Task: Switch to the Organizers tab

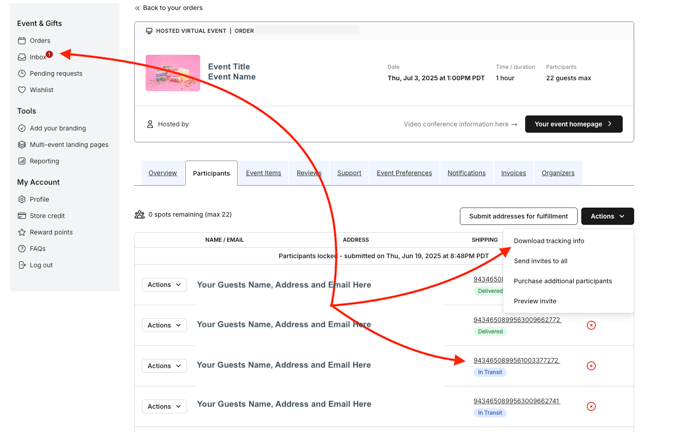Action: pyautogui.click(x=558, y=173)
